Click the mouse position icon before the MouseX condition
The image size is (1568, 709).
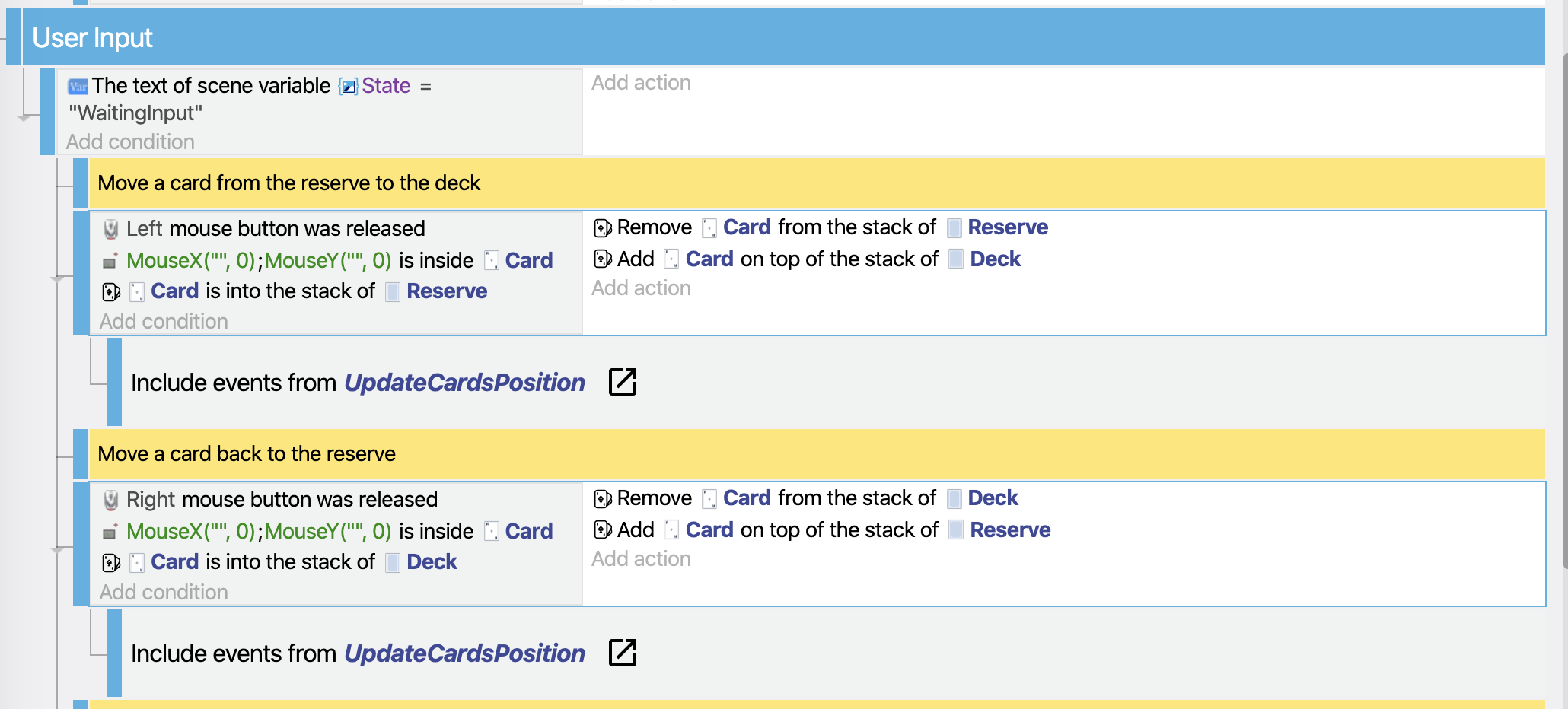pyautogui.click(x=109, y=260)
